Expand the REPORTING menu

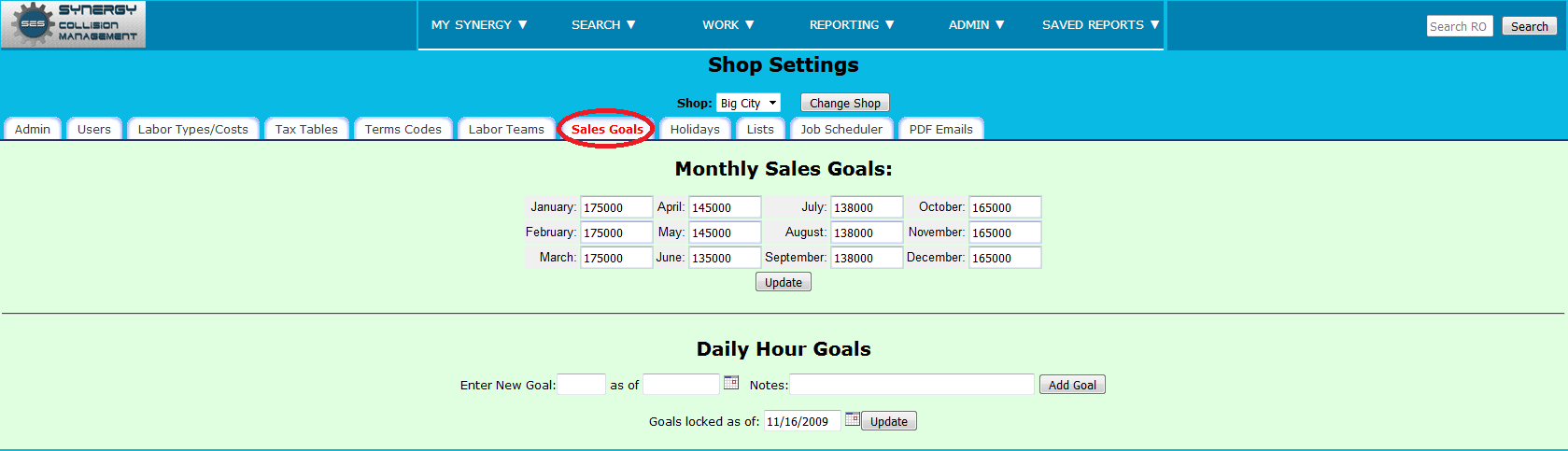click(x=852, y=25)
